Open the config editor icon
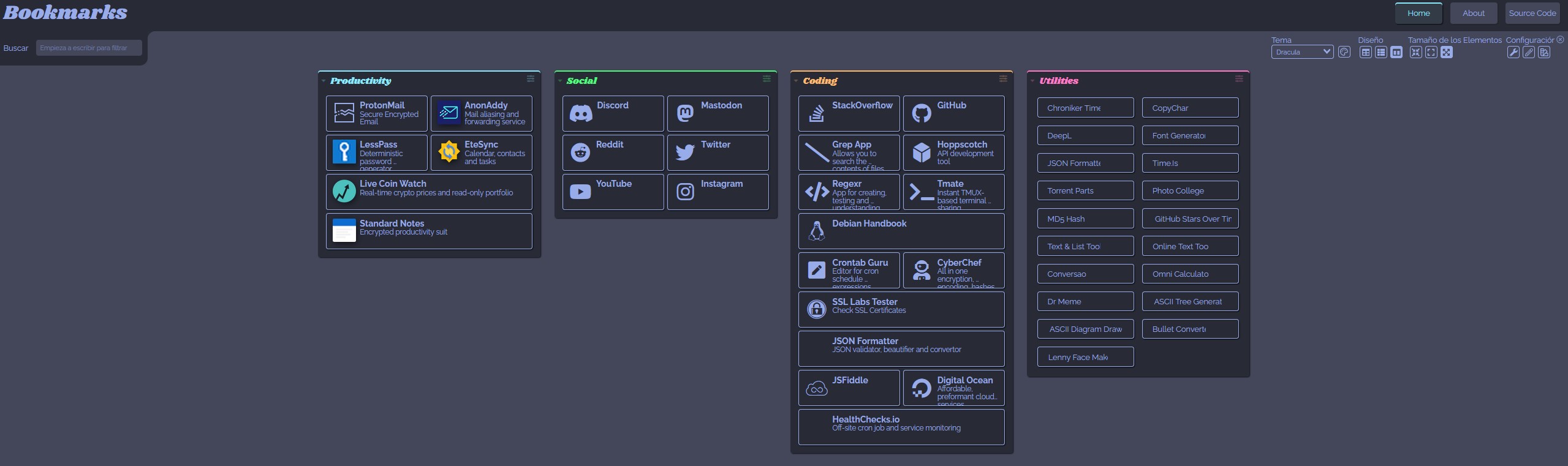1568x466 pixels. 1544,52
